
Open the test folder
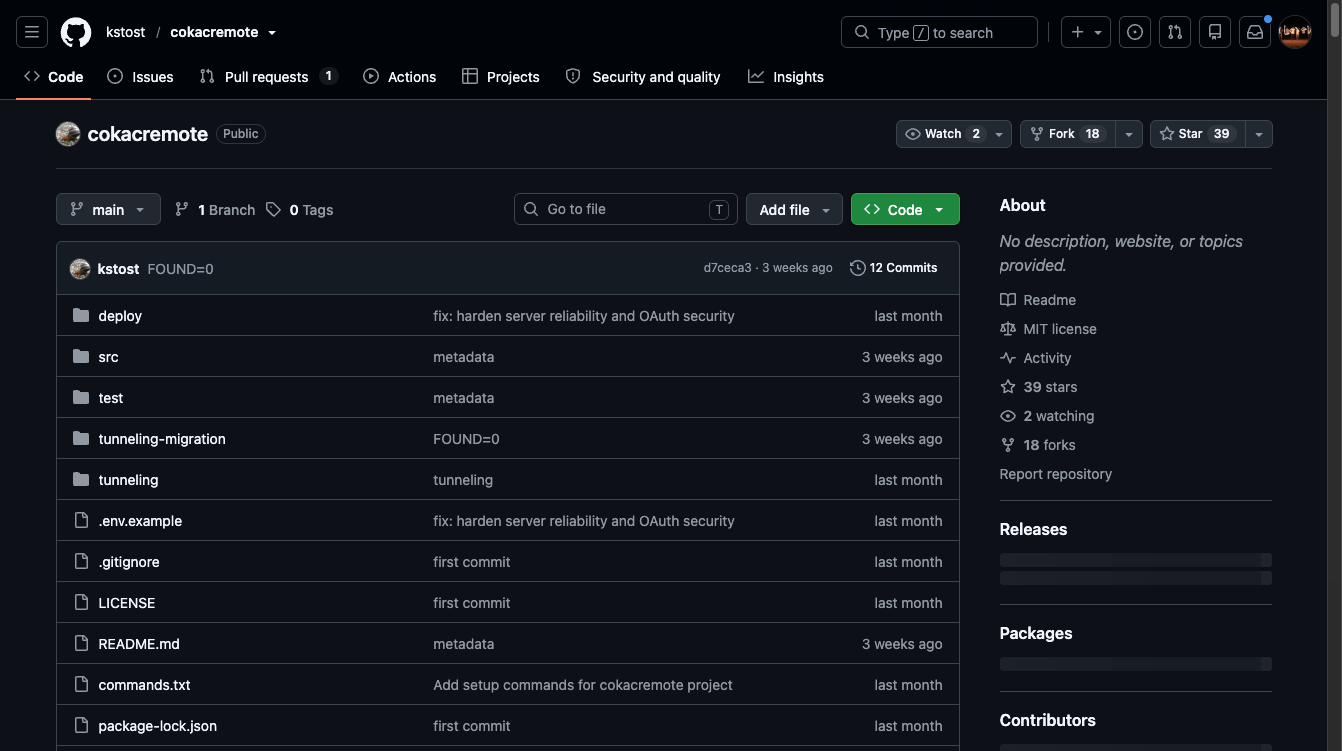111,398
